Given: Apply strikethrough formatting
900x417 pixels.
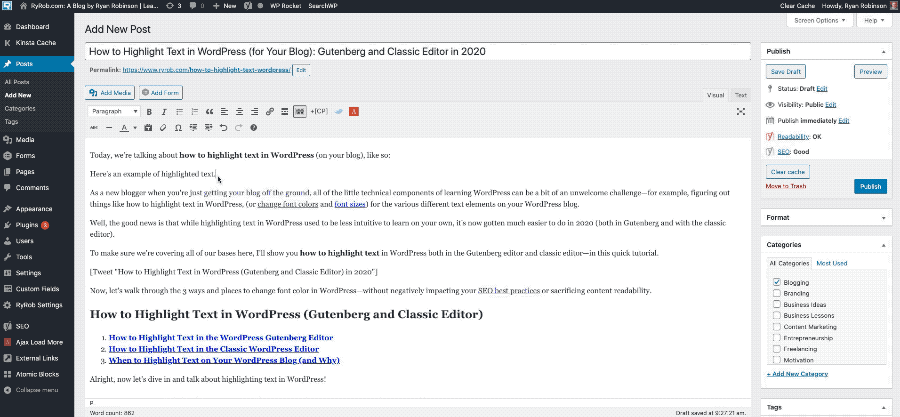Looking at the screenshot, I should (94, 128).
